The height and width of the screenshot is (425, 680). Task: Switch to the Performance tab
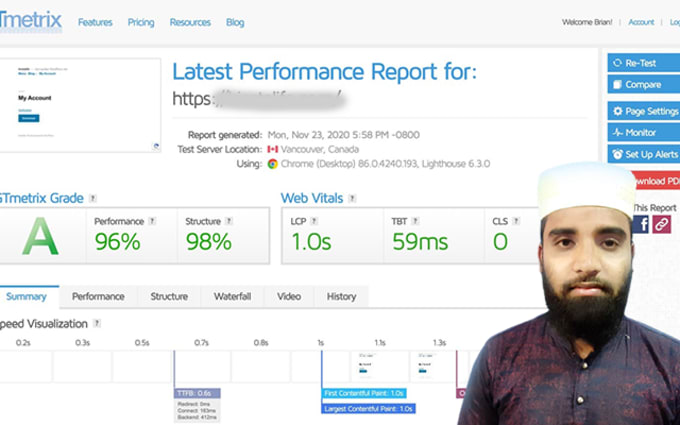click(x=98, y=297)
